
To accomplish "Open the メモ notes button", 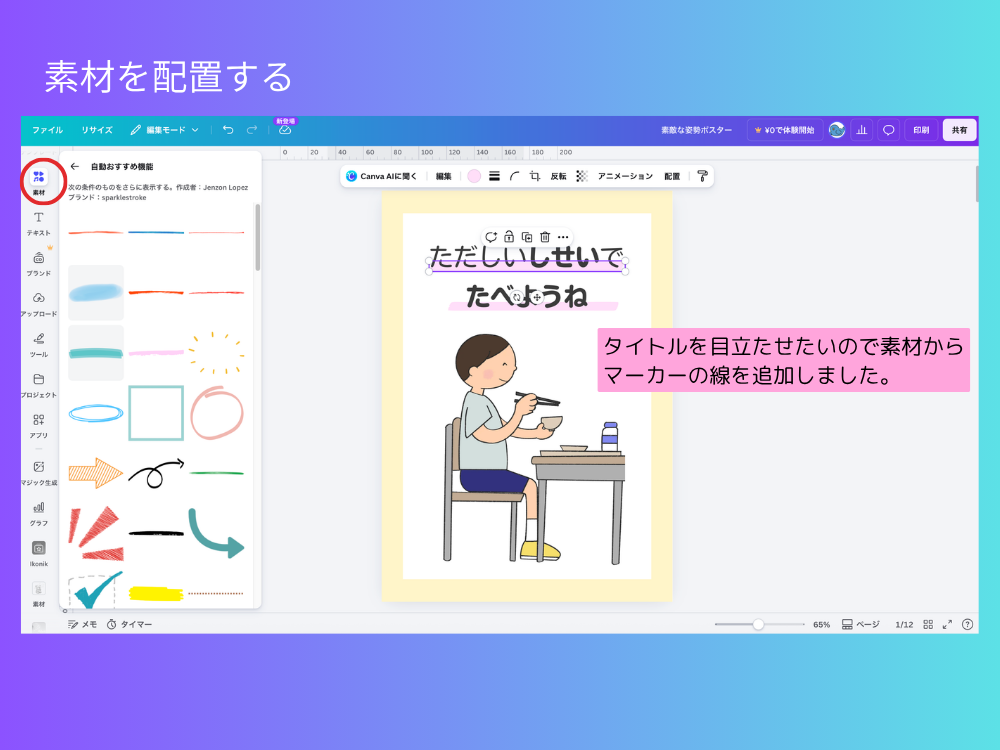I will (x=82, y=624).
